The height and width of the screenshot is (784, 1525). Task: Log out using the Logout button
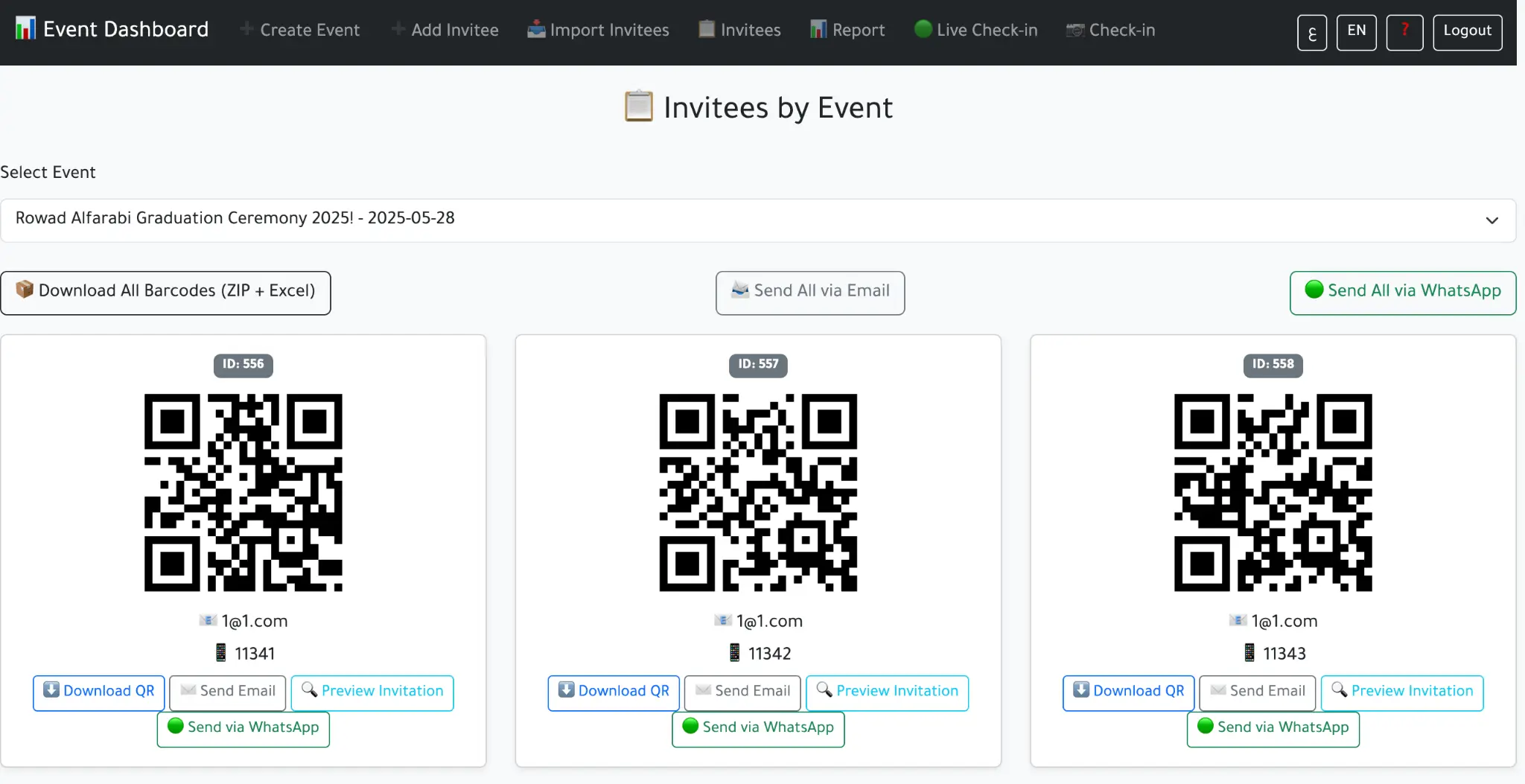[x=1467, y=32]
